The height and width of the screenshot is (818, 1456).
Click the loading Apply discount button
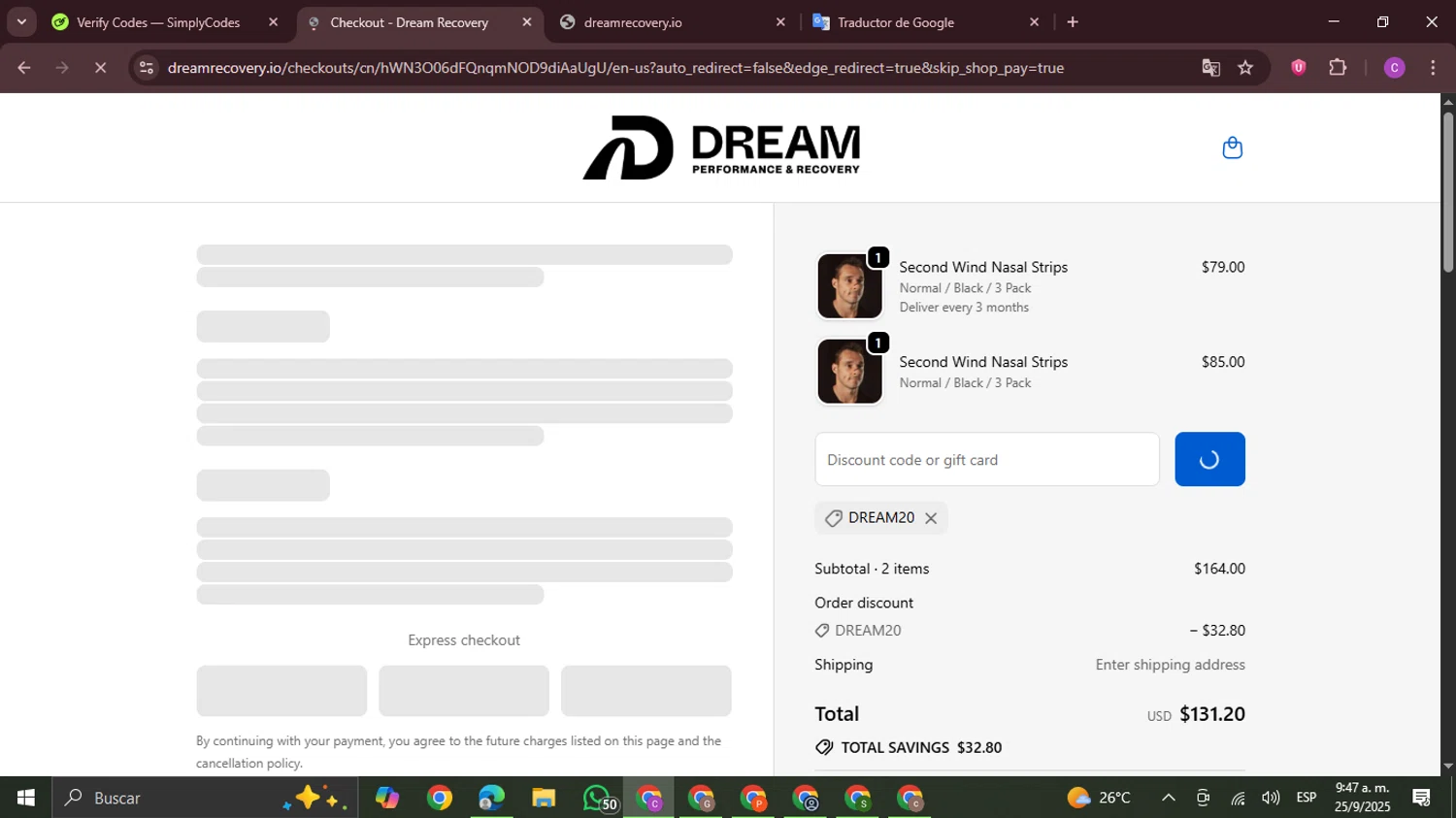coord(1209,459)
